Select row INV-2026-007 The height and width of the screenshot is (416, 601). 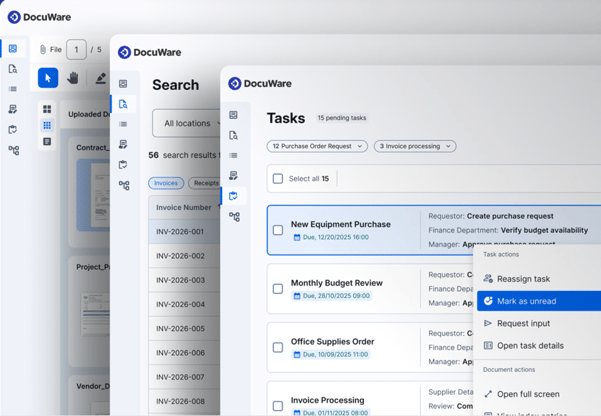point(184,377)
